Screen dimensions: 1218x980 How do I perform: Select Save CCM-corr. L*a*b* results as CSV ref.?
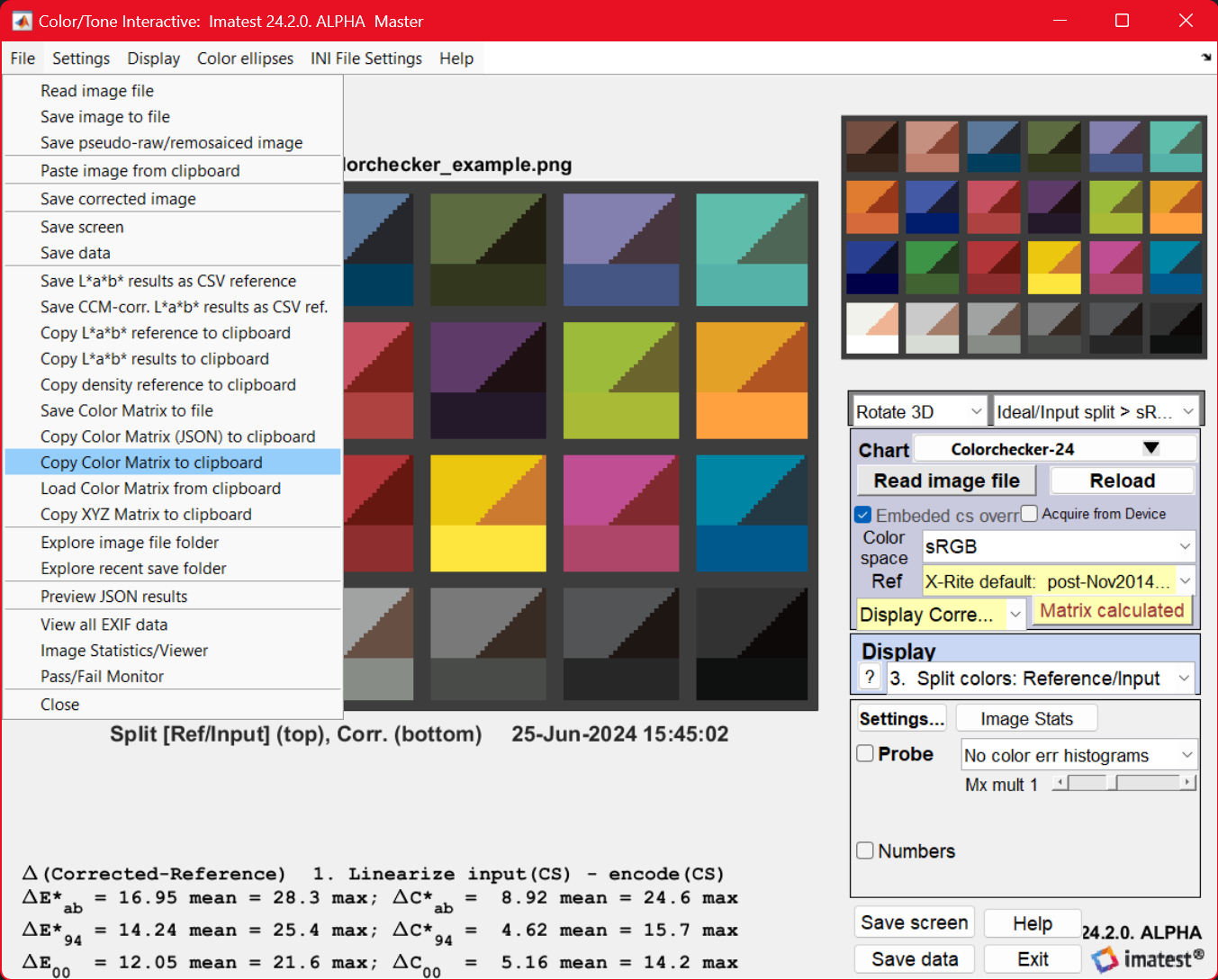coord(173,307)
